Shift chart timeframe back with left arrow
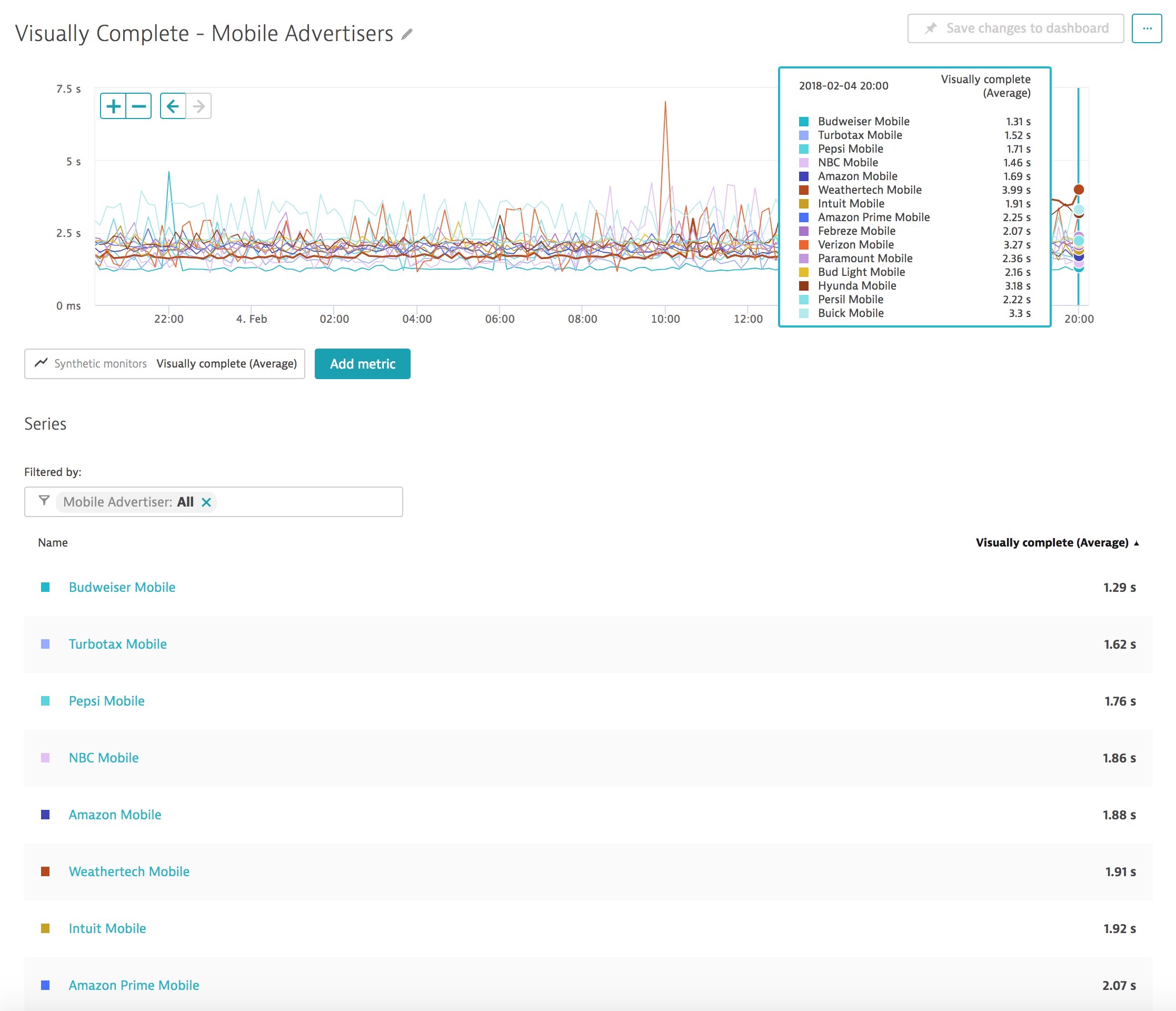Image resolution: width=1176 pixels, height=1011 pixels. pos(173,106)
